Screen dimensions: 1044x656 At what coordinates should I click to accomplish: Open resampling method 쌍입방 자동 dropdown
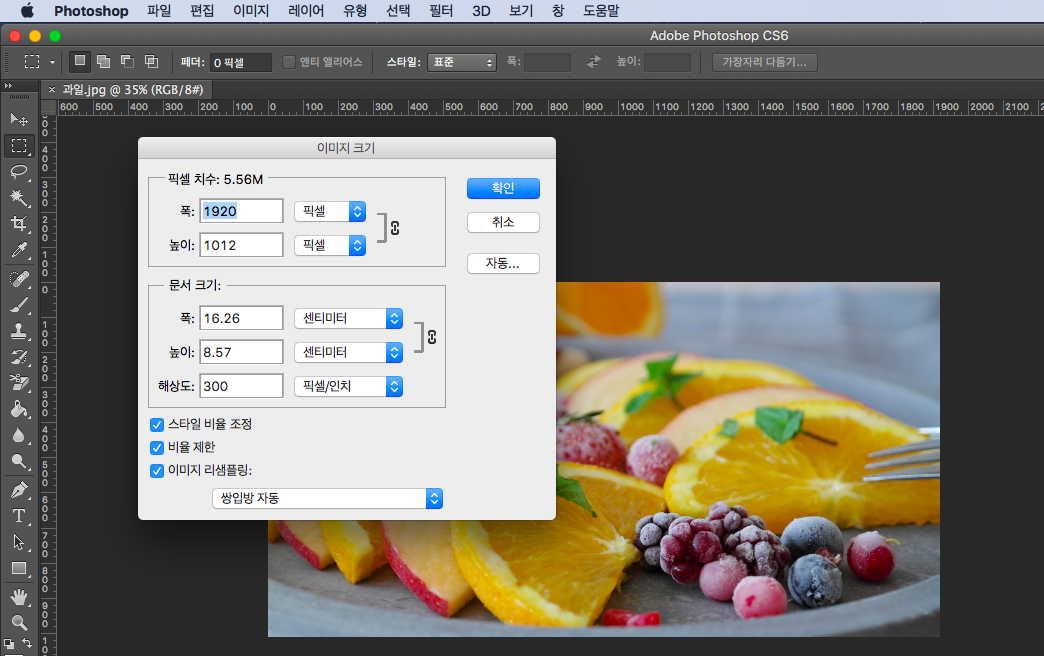[x=328, y=498]
